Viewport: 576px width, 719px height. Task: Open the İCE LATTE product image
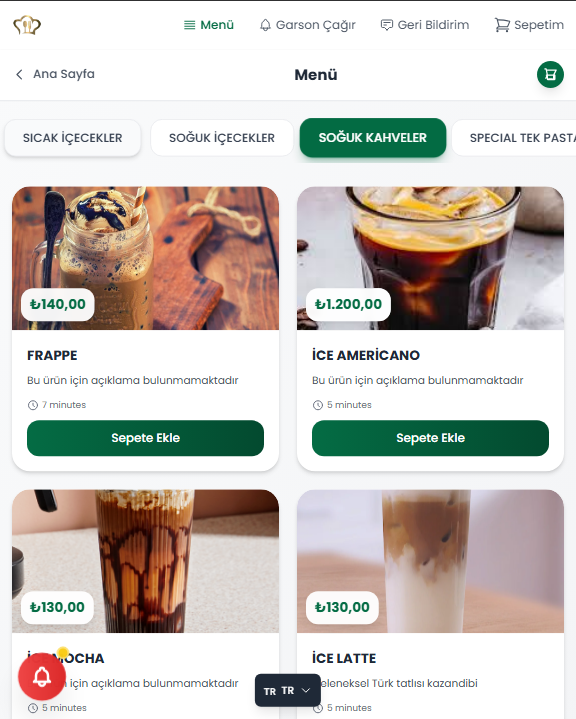pos(430,561)
